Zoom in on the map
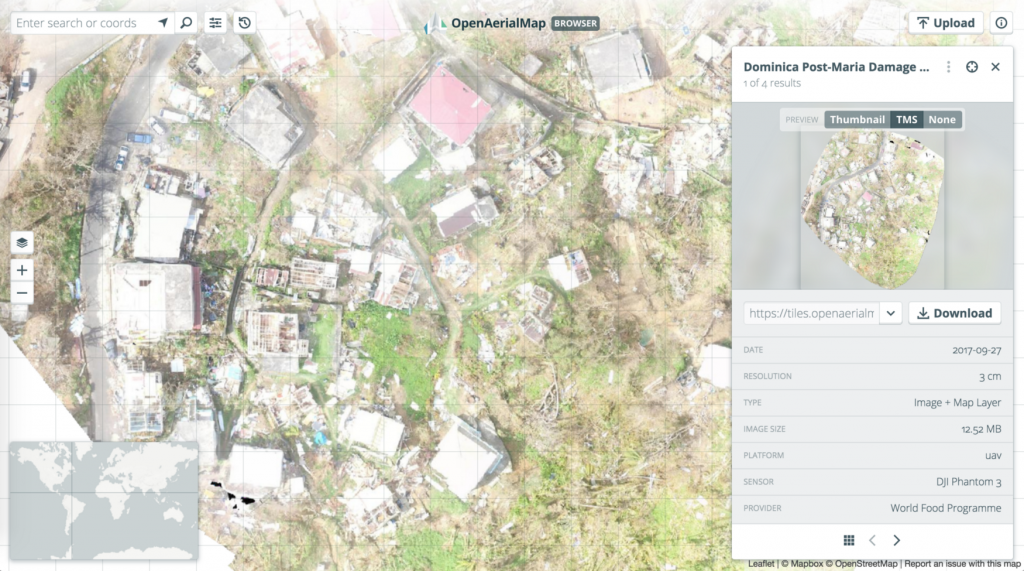The height and width of the screenshot is (571, 1024). [22, 270]
